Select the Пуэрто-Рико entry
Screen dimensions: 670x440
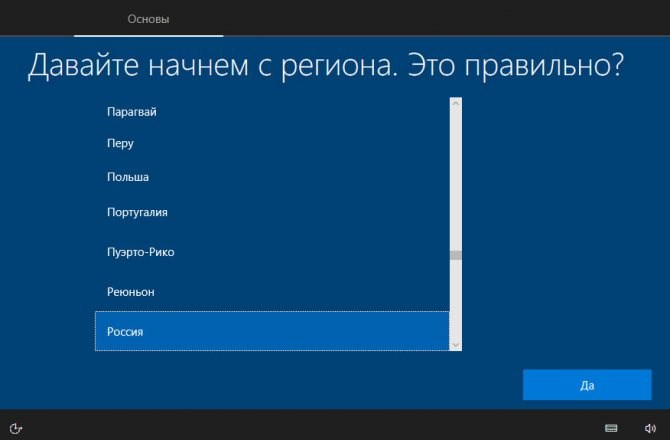272,252
